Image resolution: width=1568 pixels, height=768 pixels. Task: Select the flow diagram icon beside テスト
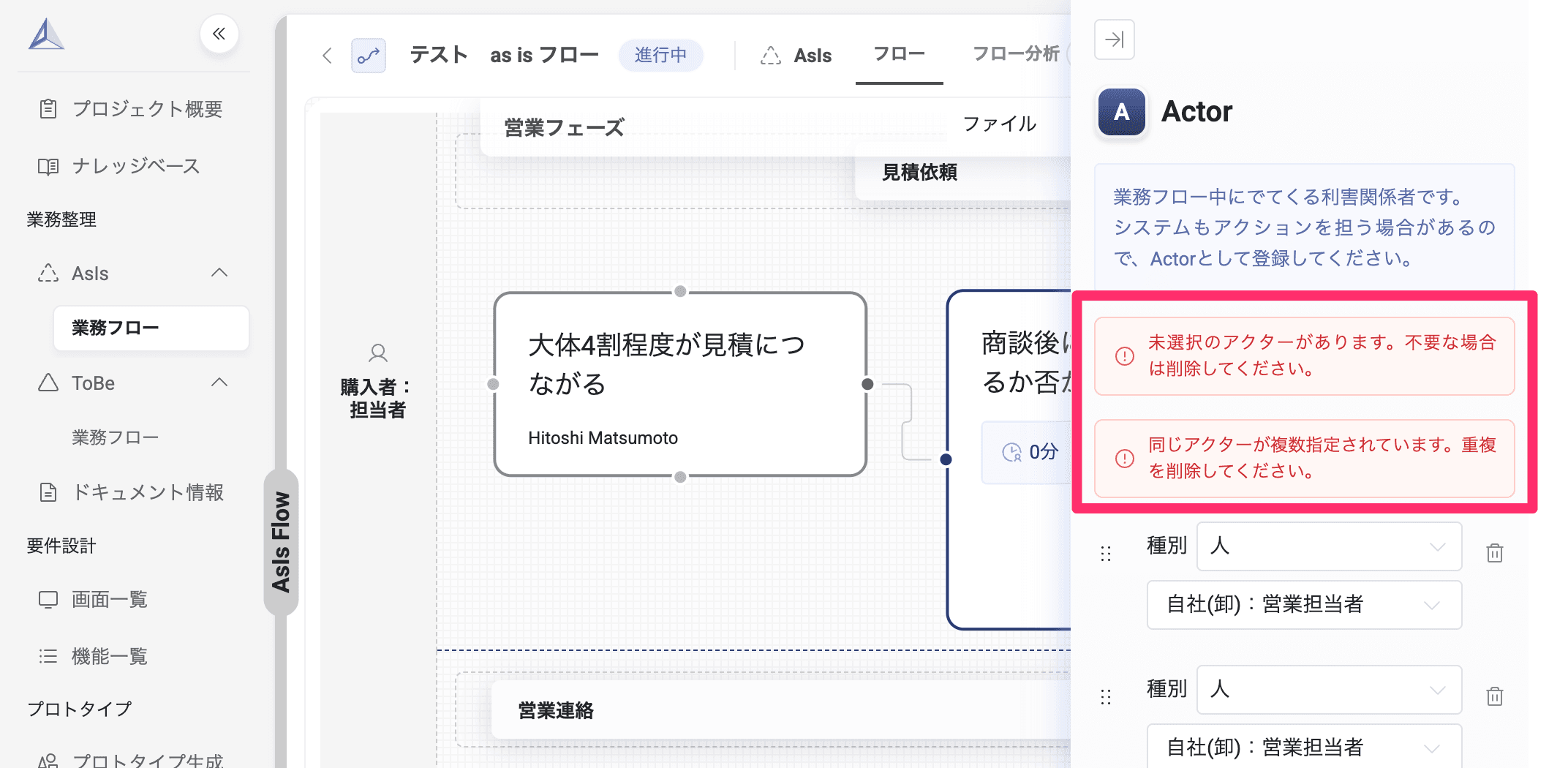pyautogui.click(x=368, y=55)
